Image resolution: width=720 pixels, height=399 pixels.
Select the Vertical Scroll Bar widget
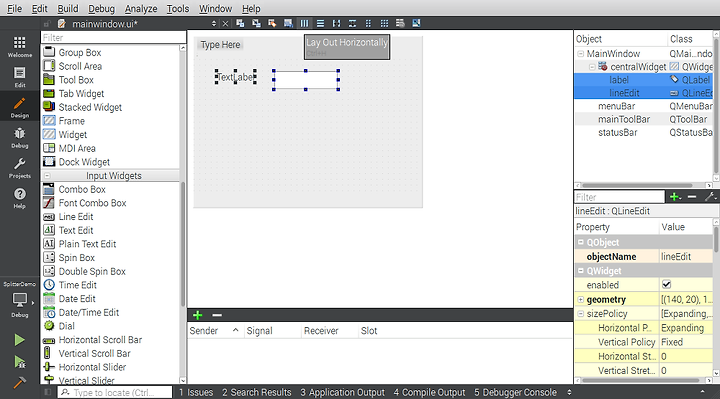click(87, 354)
